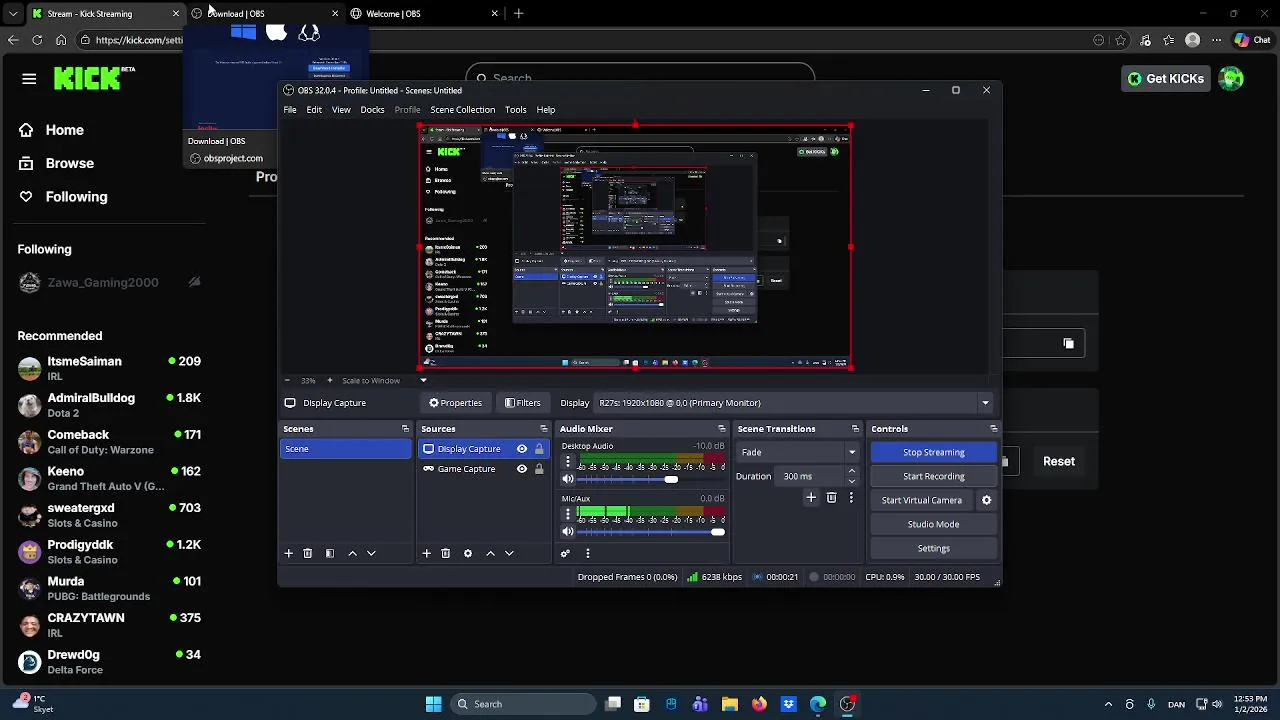The image size is (1280, 720).
Task: Pop out the Controls dock
Action: 993,429
